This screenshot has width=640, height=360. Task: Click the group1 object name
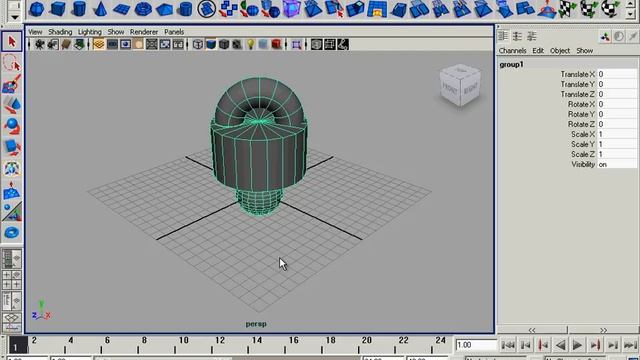[511, 64]
